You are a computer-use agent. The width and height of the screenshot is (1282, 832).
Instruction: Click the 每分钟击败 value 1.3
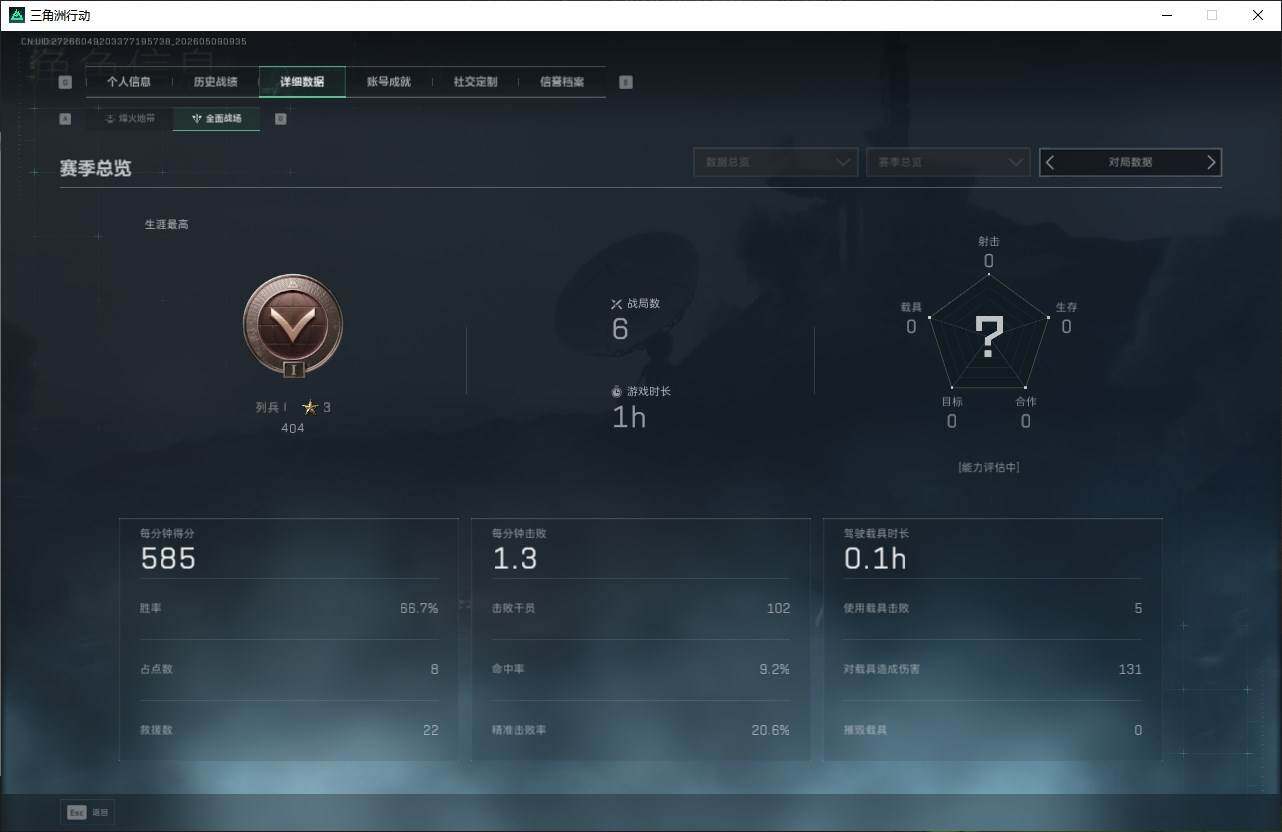coord(515,558)
